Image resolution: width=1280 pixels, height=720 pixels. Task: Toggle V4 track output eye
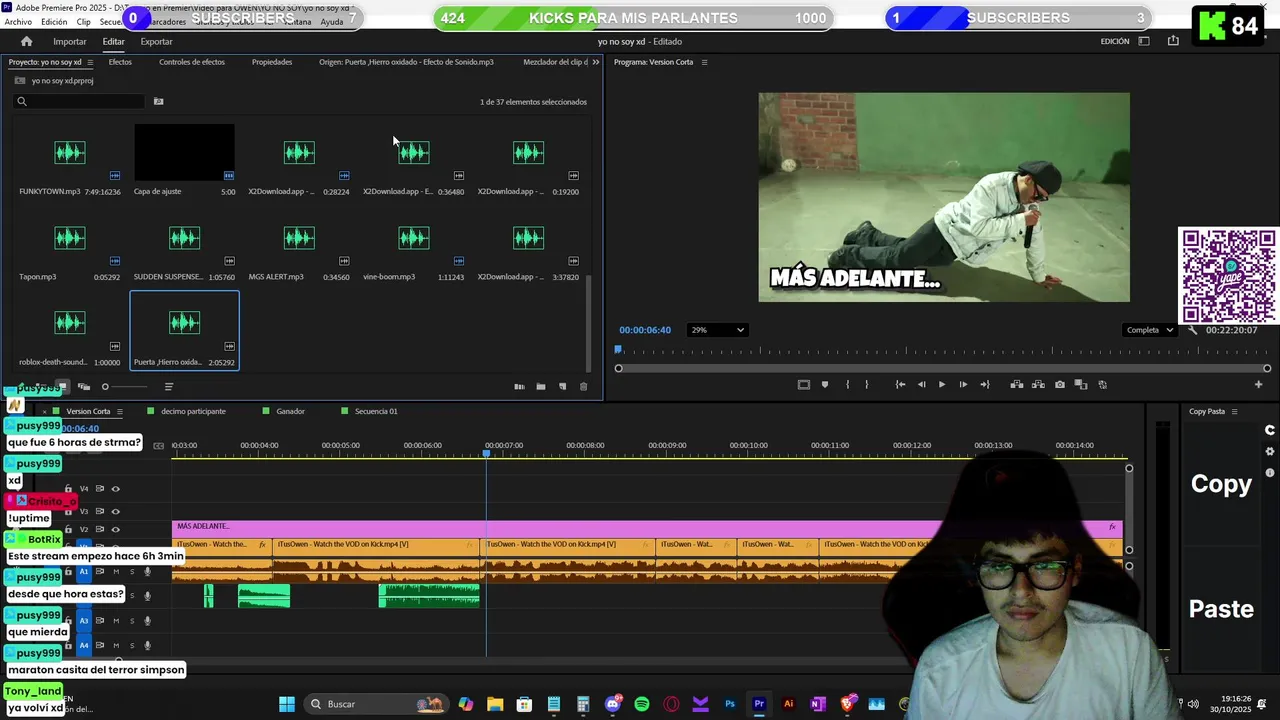[116, 489]
